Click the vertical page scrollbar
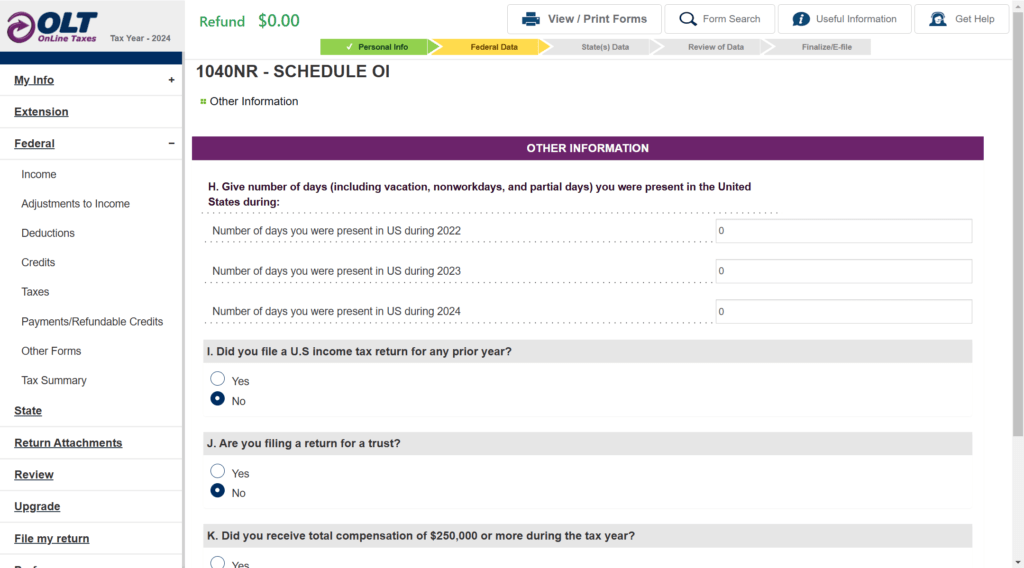The height and width of the screenshot is (568, 1024). pyautogui.click(x=1017, y=222)
